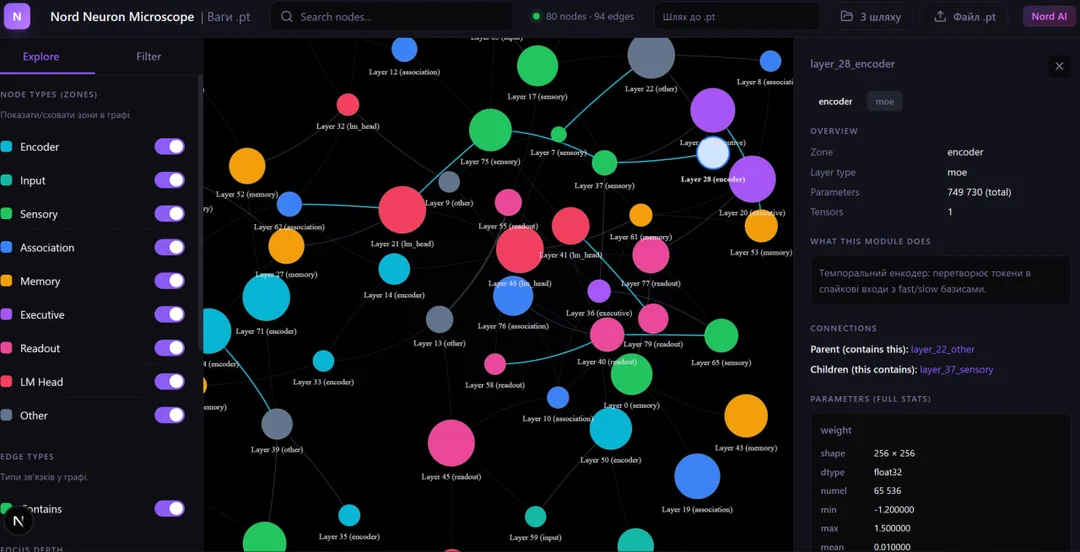Toggle the Input zone visibility

coord(169,180)
